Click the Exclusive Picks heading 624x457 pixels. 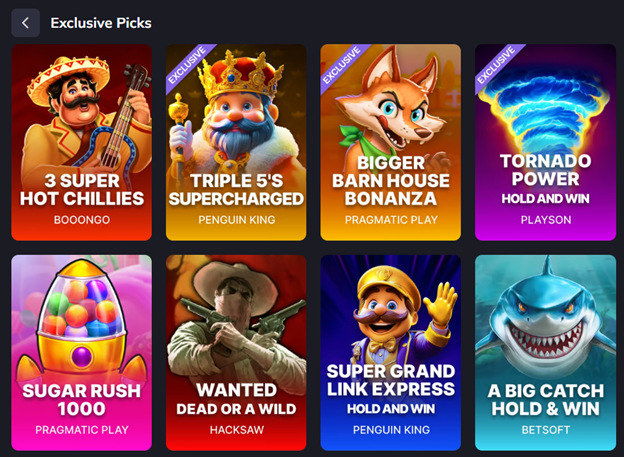[x=101, y=23]
